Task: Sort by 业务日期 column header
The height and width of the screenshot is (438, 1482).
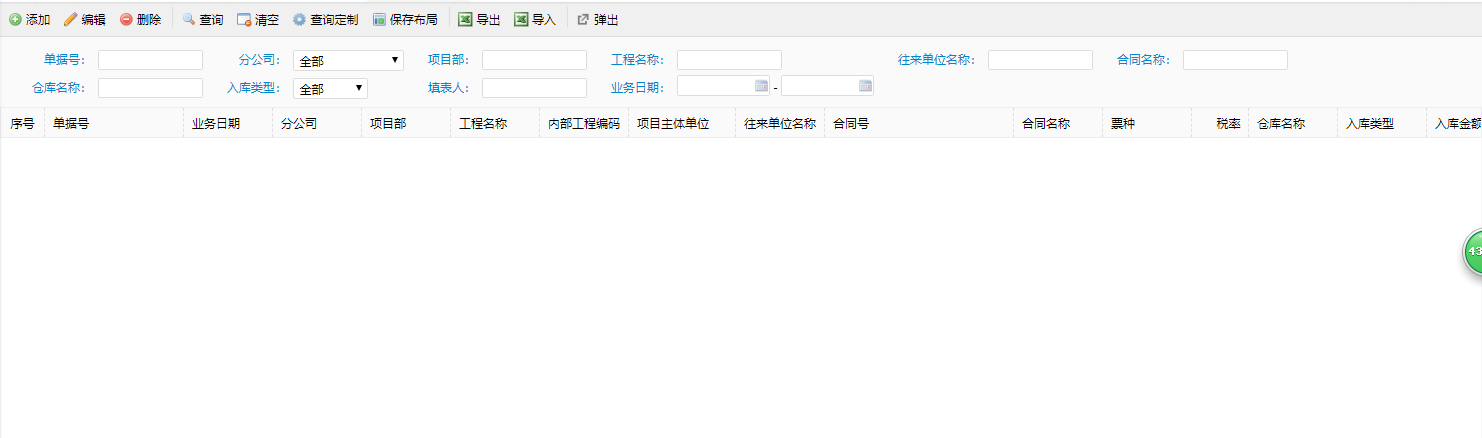Action: pos(227,124)
